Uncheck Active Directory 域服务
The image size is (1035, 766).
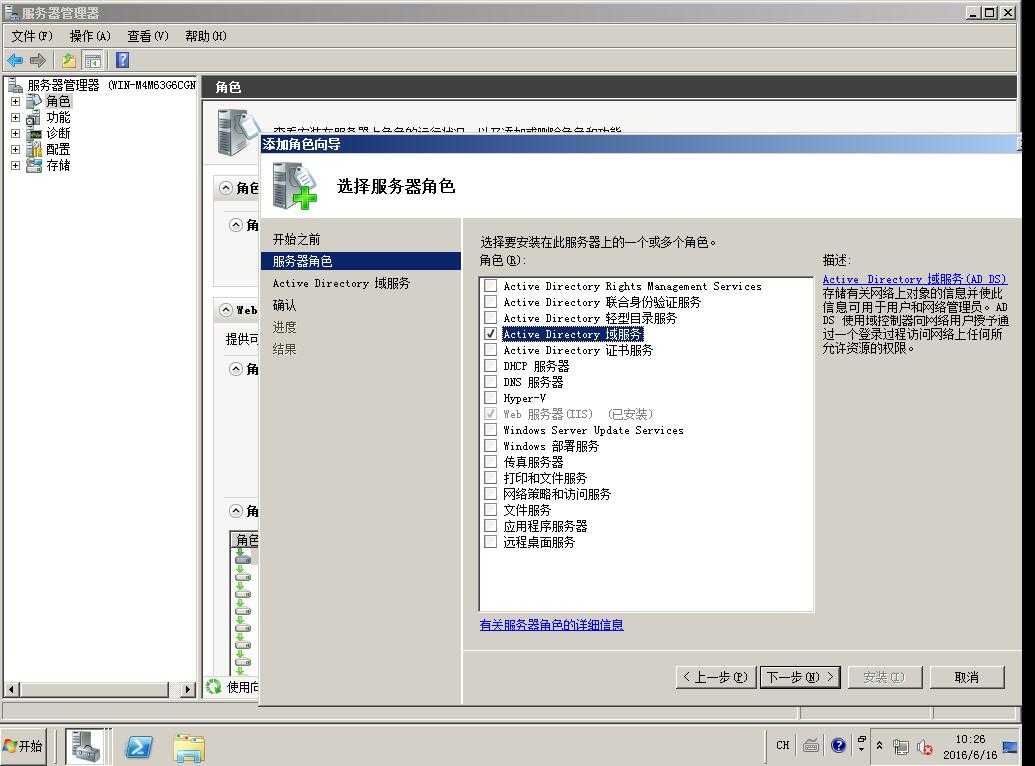(x=490, y=333)
